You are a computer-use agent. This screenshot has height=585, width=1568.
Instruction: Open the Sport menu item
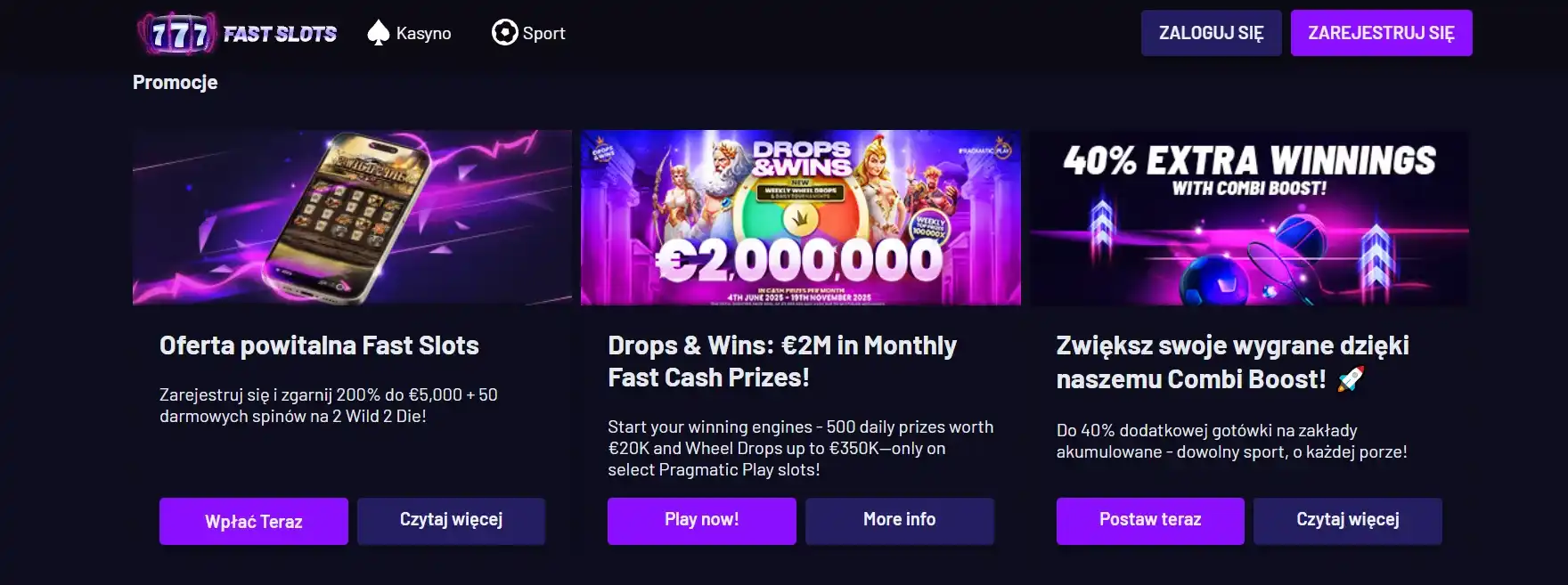point(543,34)
